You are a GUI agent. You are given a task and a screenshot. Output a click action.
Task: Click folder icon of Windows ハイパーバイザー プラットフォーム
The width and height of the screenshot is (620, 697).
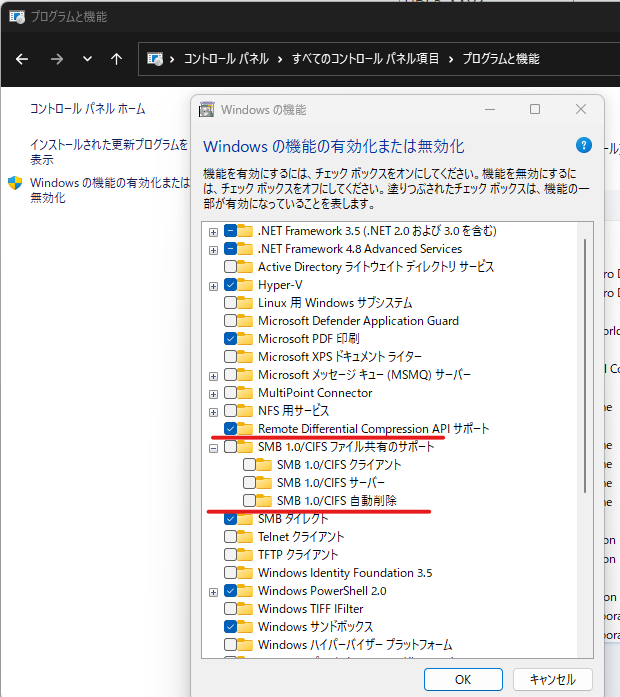[x=245, y=645]
